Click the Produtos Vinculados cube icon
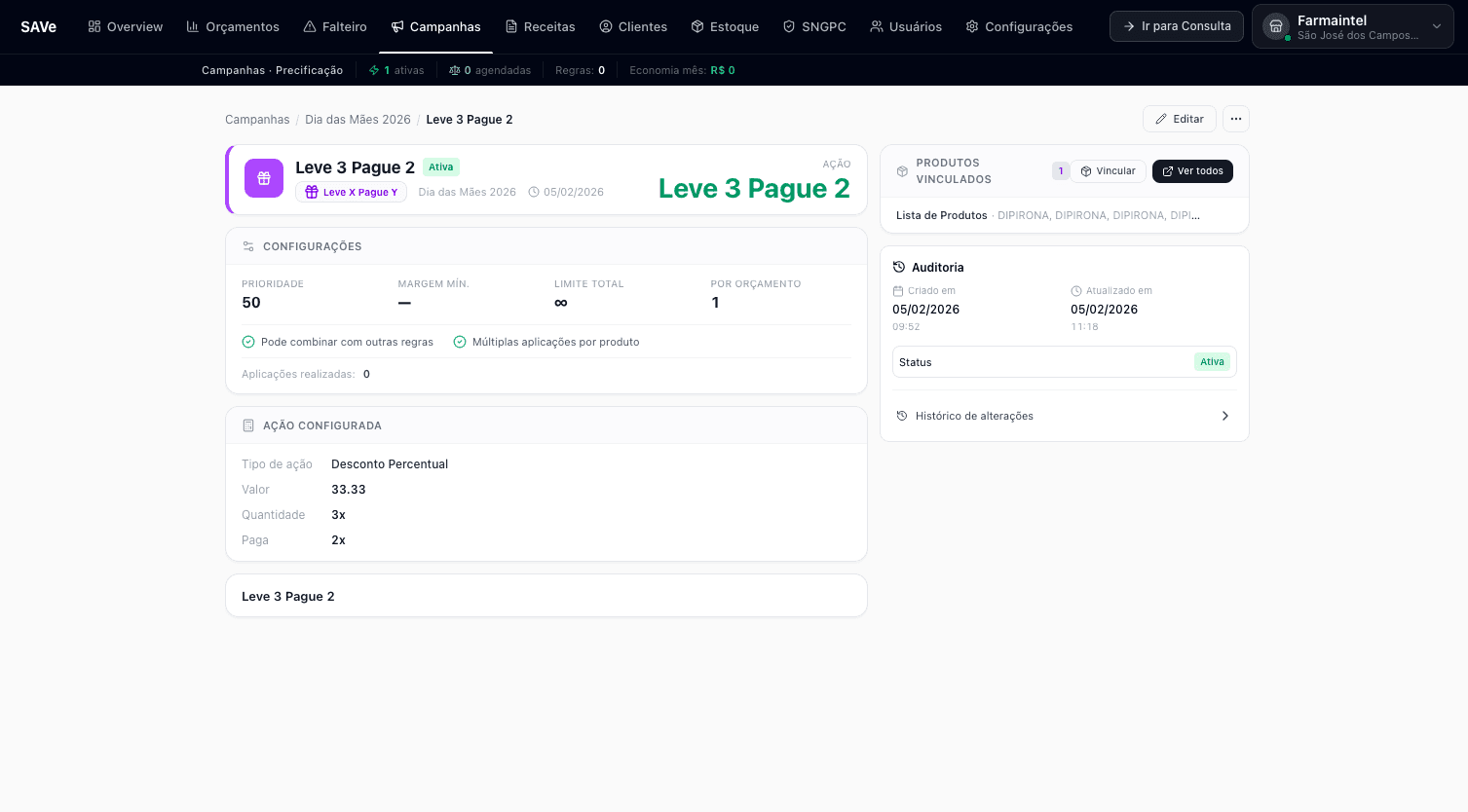This screenshot has height=812, width=1468. click(902, 171)
